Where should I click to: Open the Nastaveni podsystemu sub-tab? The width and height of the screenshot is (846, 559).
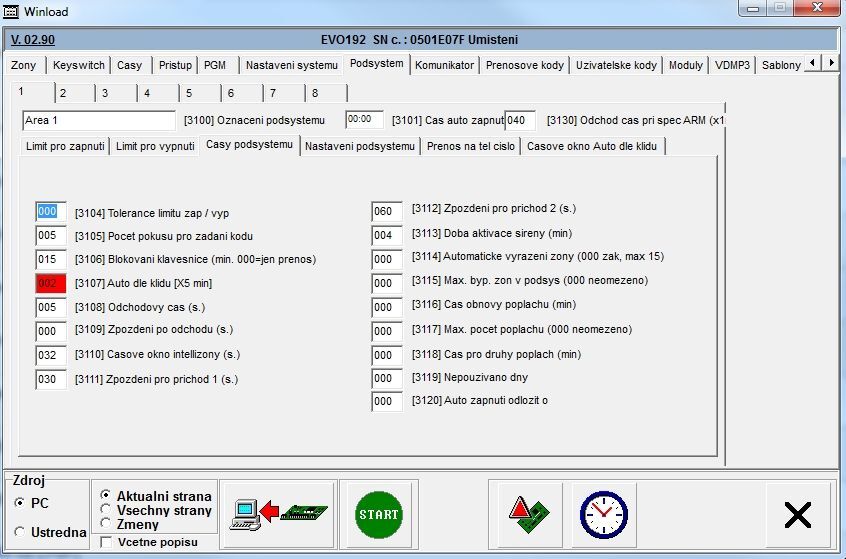click(x=359, y=146)
